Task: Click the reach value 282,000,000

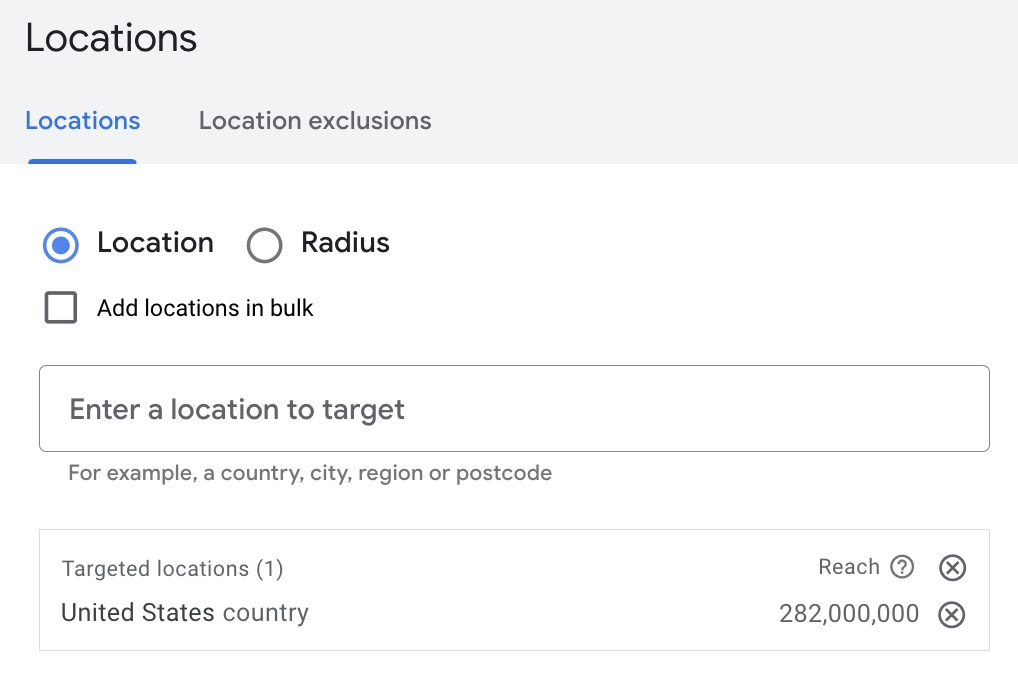Action: (x=848, y=614)
